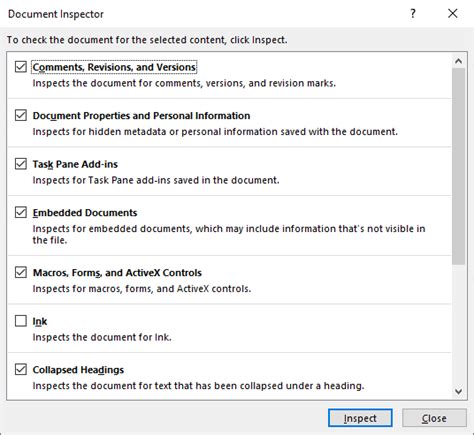The height and width of the screenshot is (435, 474).
Task: Uncheck Comments, Revisions, and Versions checkbox
Action: [x=21, y=67]
